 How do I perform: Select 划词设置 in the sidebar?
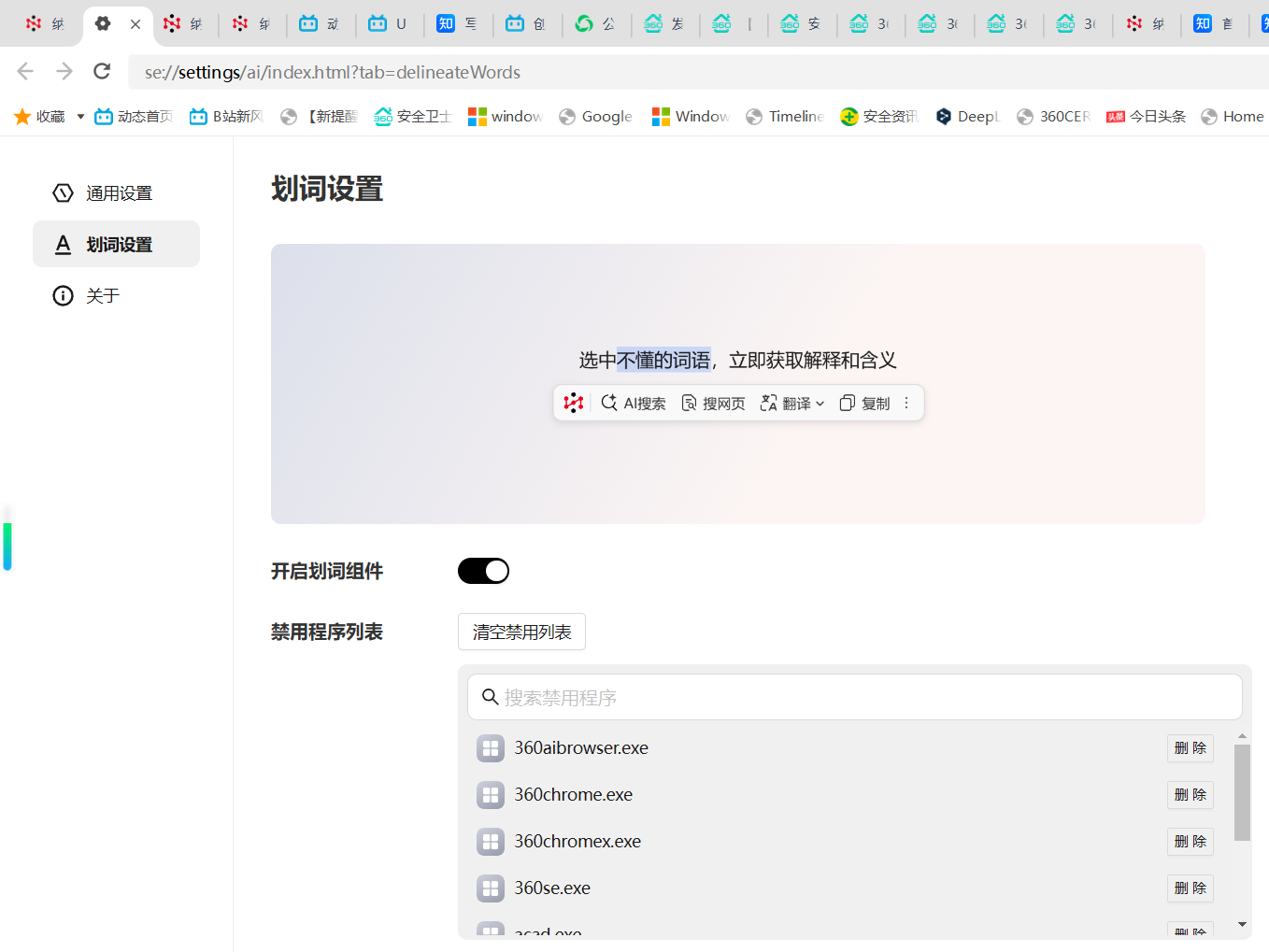[118, 245]
